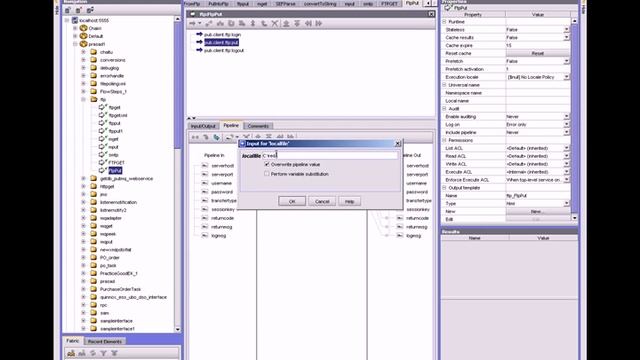
Task: Expand the debuglog folder node
Action: [84, 68]
